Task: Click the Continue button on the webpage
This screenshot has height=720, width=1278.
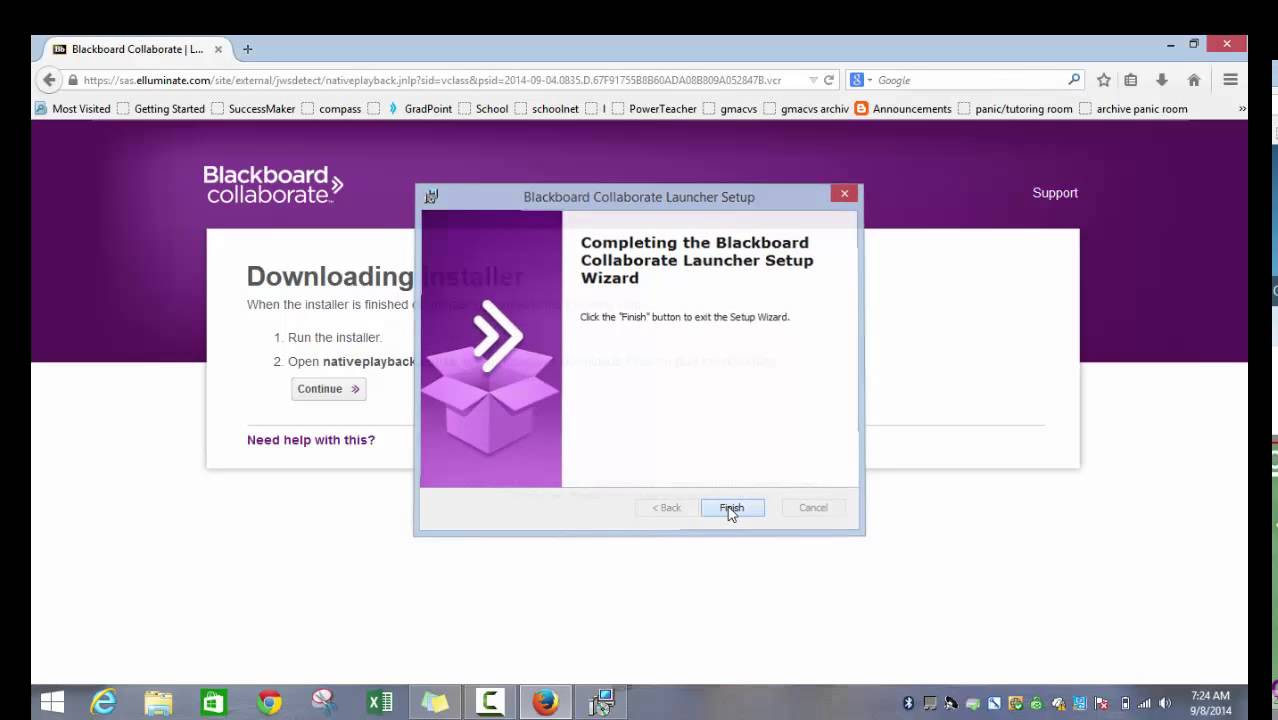Action: (328, 389)
